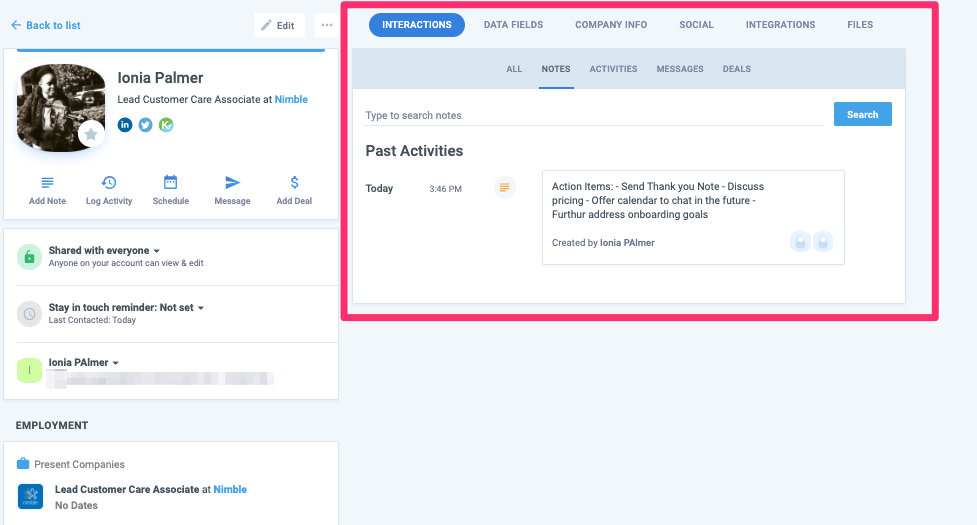Click the Add Deal dollar icon
The height and width of the screenshot is (525, 977).
[294, 183]
